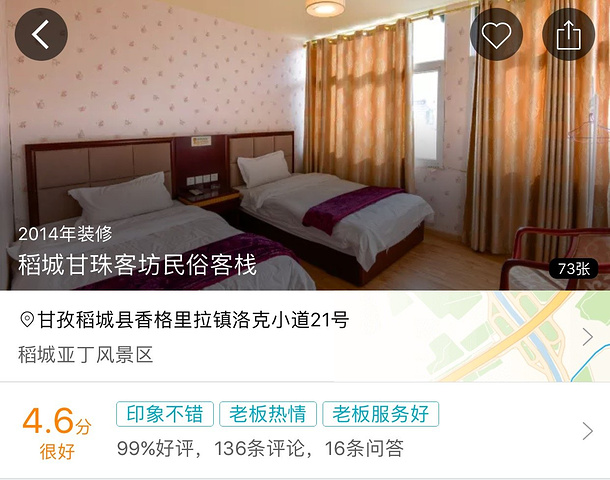
Task: Open the 16条问答 Q&A text
Action: coord(364,448)
